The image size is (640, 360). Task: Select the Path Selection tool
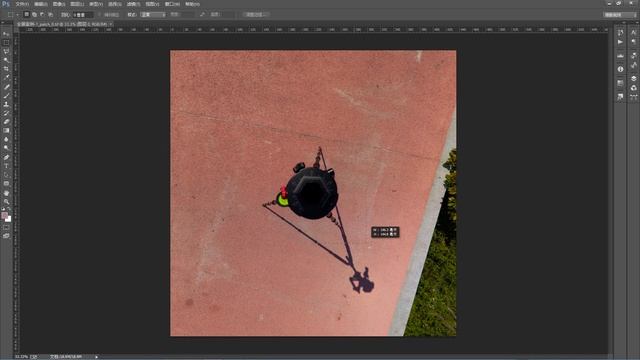(6, 174)
